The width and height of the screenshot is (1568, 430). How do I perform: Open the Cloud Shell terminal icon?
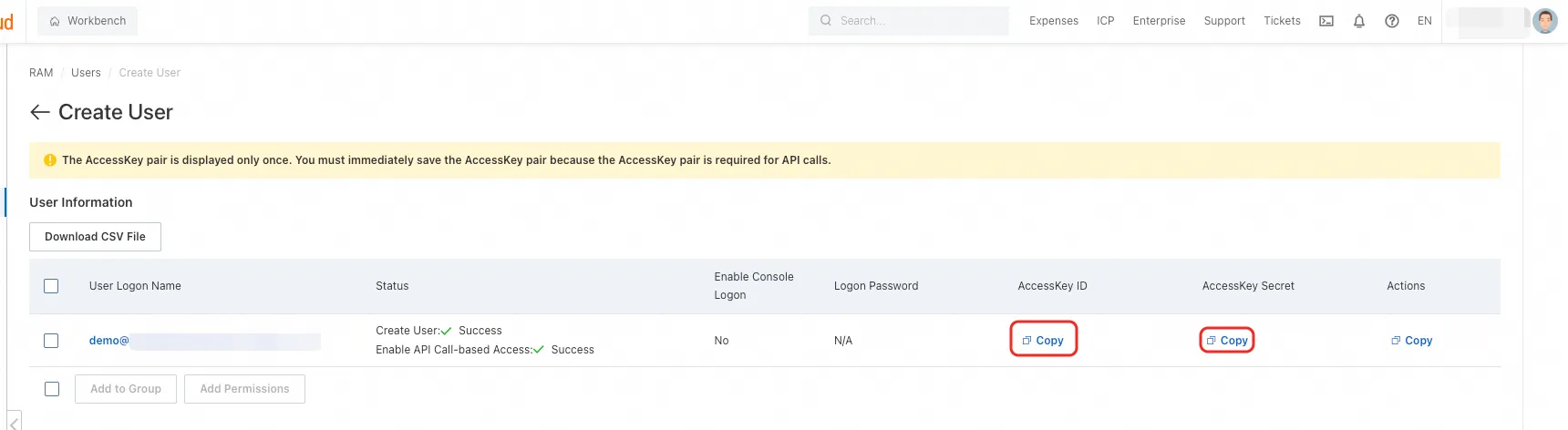click(x=1326, y=21)
